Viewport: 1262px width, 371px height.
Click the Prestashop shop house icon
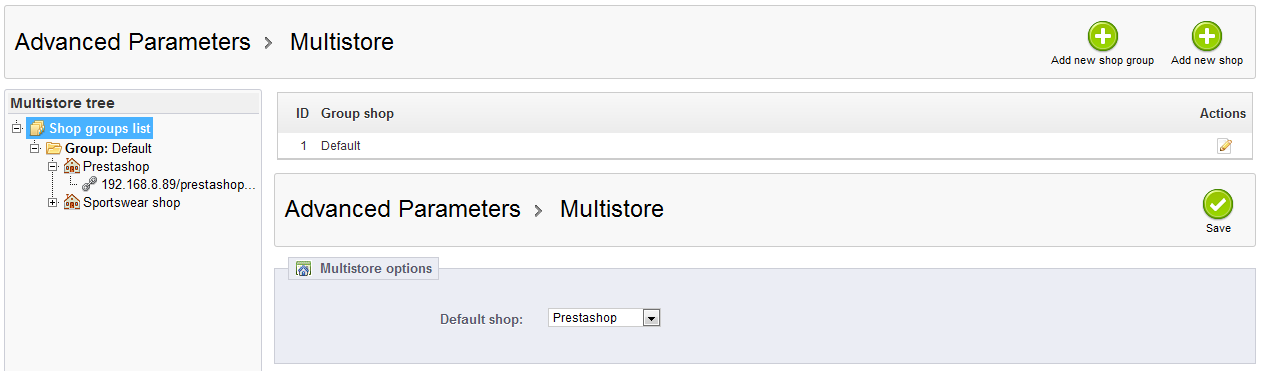point(72,166)
